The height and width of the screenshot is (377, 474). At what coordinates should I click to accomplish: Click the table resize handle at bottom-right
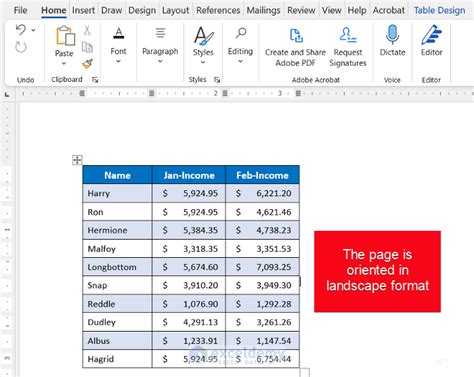[x=305, y=372]
